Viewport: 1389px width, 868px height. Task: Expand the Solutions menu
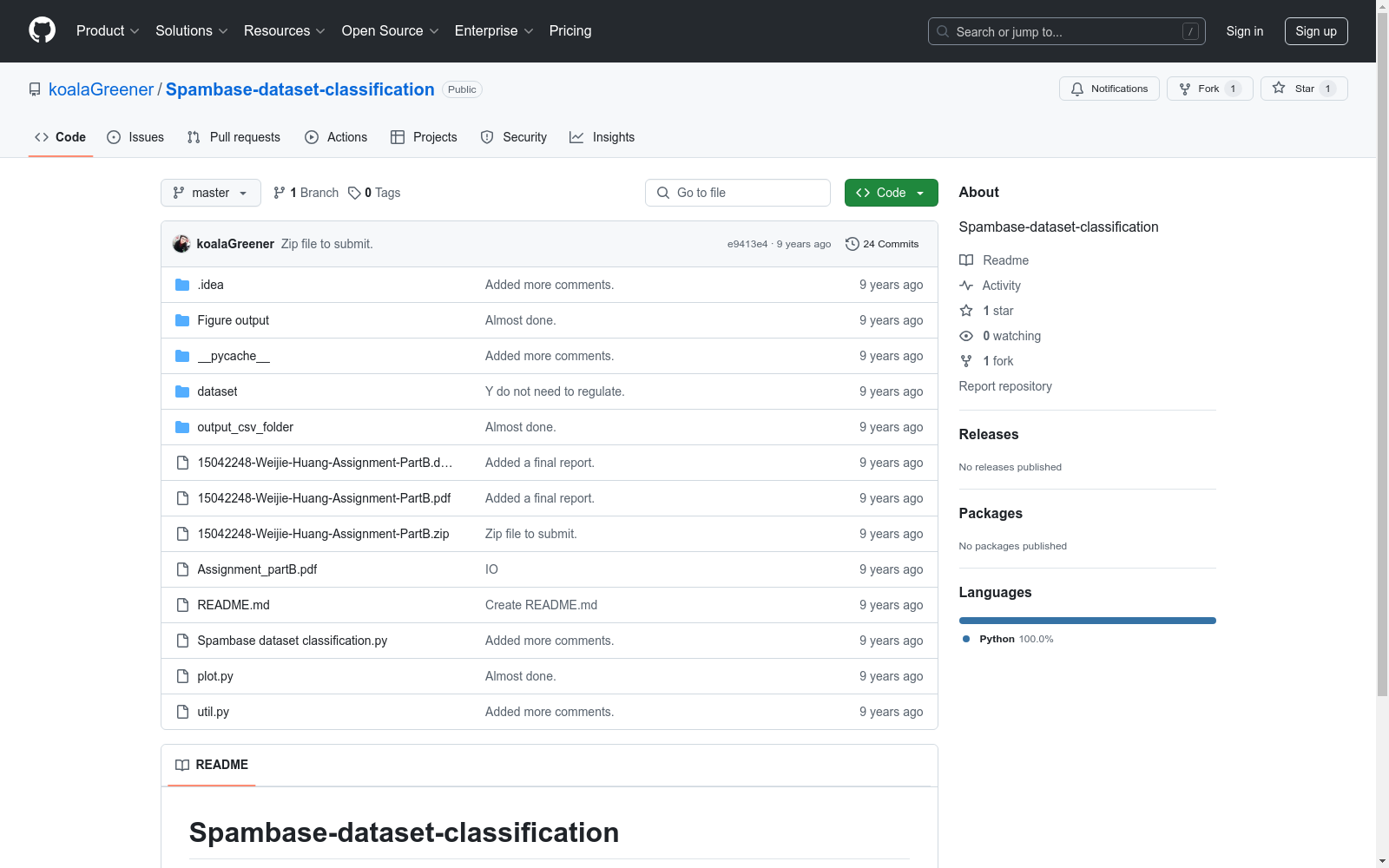[x=192, y=31]
